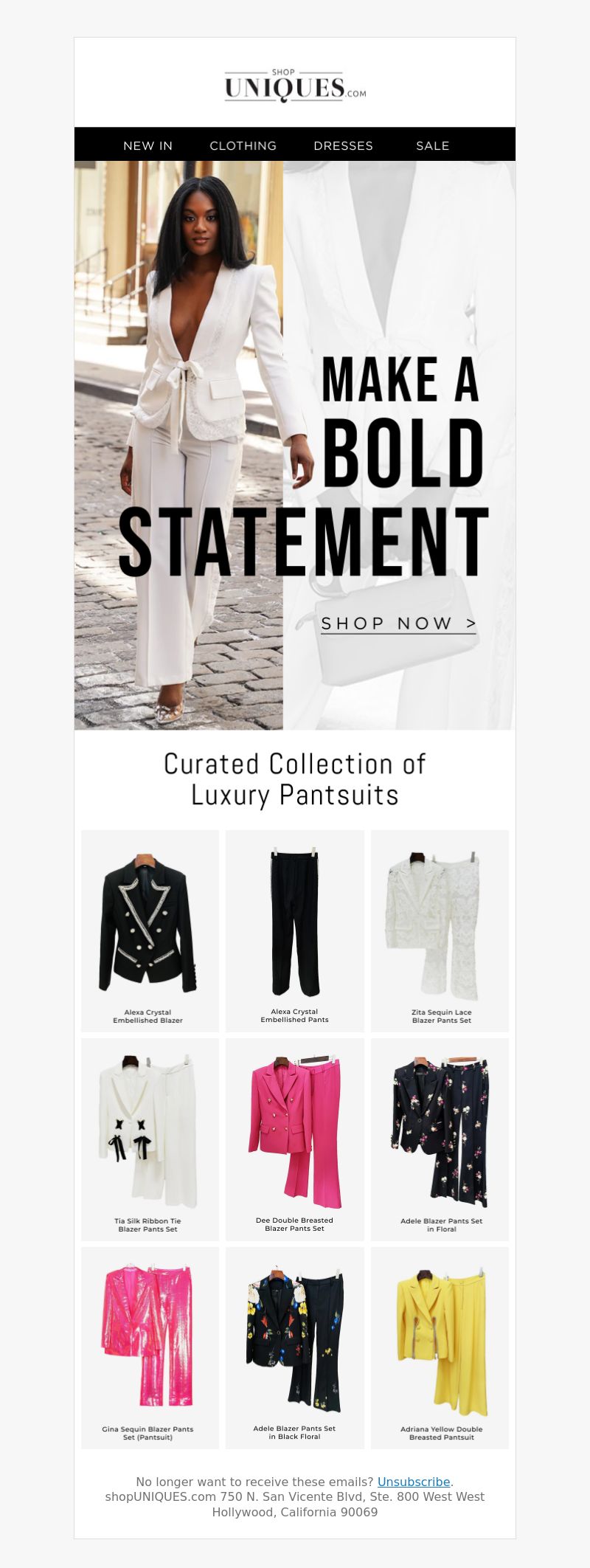The width and height of the screenshot is (590, 1568).
Task: View the Zita Sequin Lace Blazer Pants Set
Action: coord(440,930)
